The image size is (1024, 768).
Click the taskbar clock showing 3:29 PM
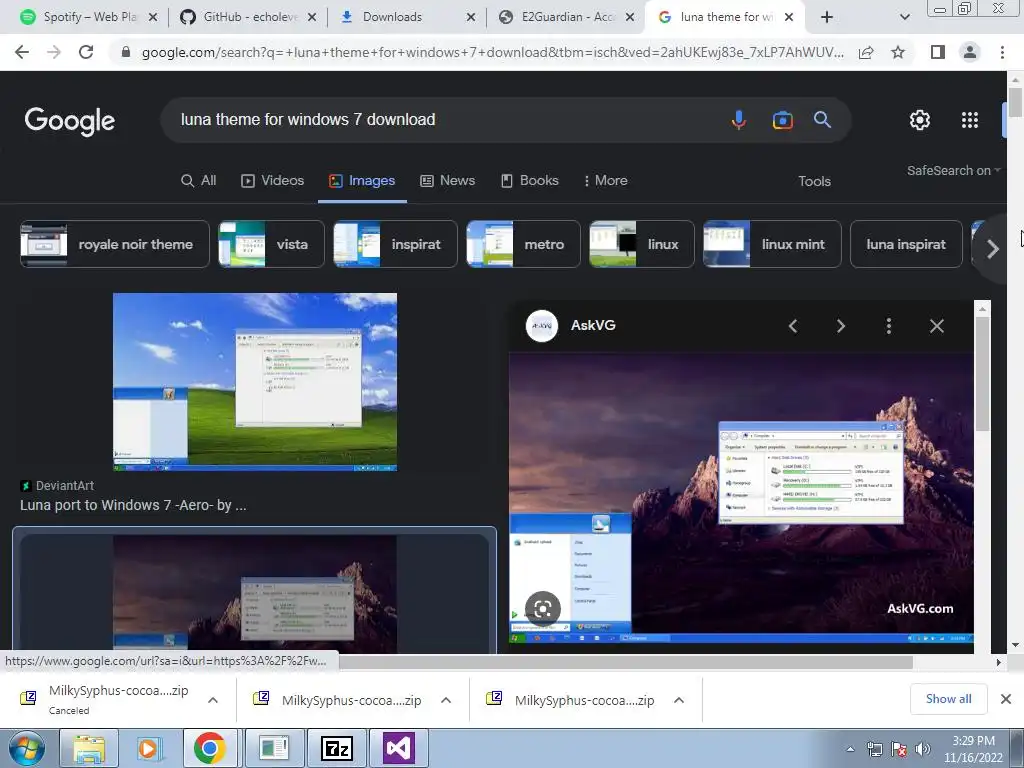tap(973, 749)
